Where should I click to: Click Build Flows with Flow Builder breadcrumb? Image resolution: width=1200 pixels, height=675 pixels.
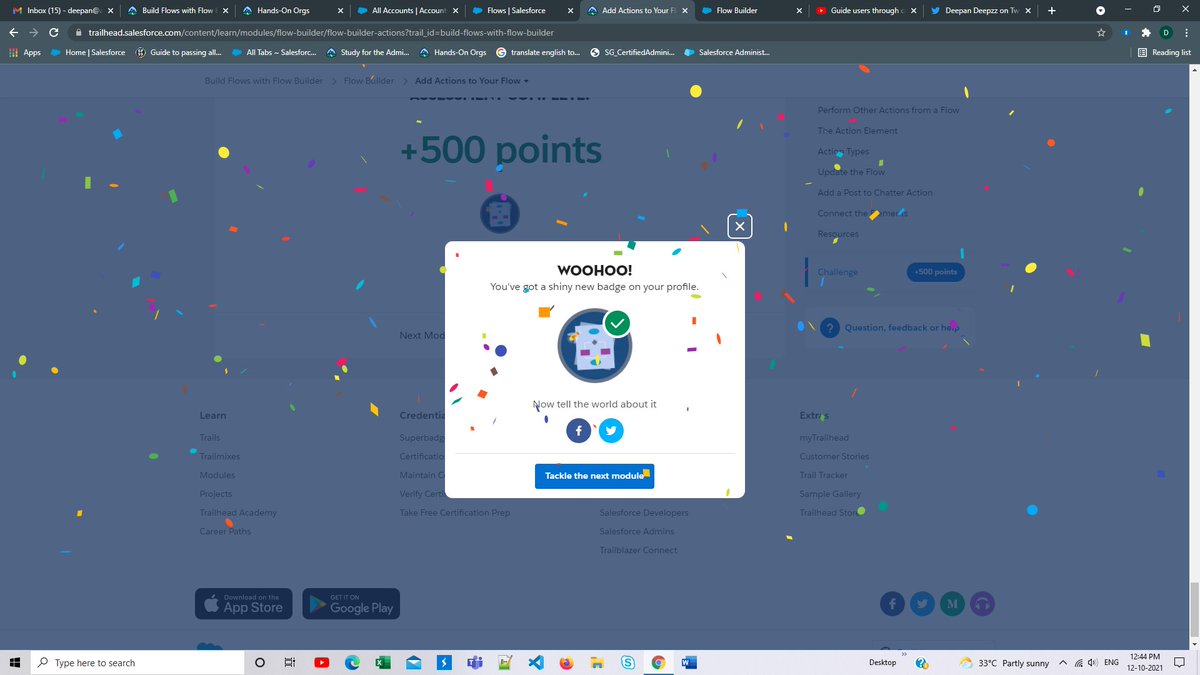tap(263, 80)
